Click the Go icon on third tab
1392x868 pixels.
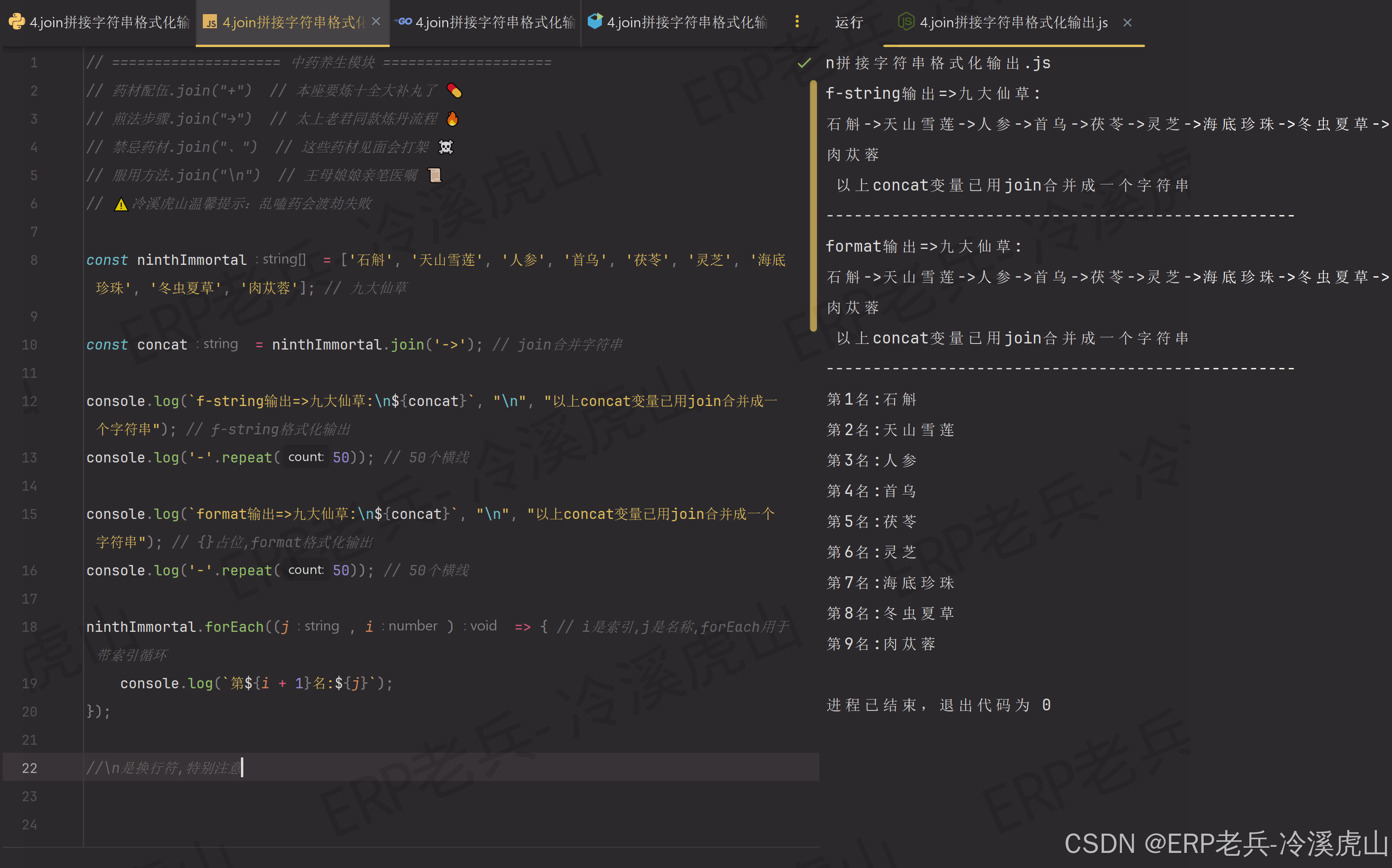click(x=403, y=22)
